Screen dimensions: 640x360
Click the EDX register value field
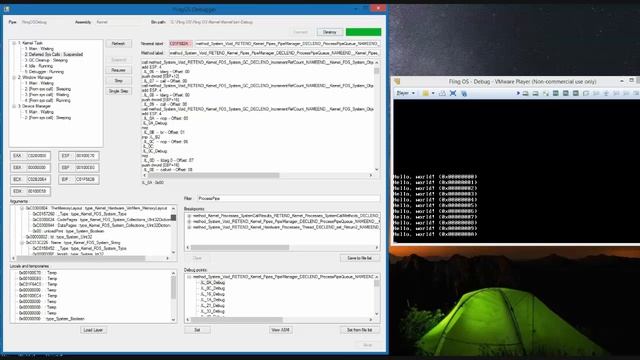tap(38, 191)
